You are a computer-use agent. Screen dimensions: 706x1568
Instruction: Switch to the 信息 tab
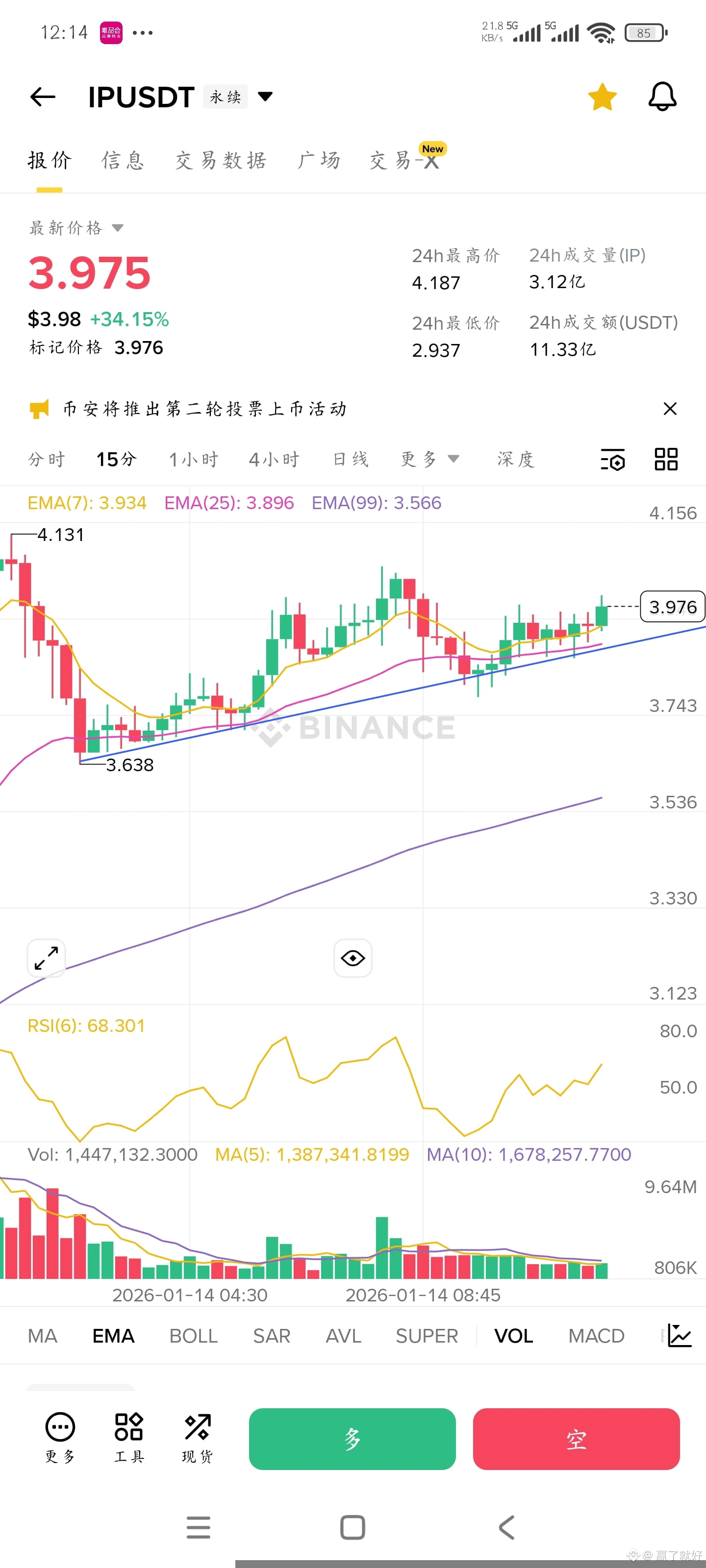click(x=123, y=161)
